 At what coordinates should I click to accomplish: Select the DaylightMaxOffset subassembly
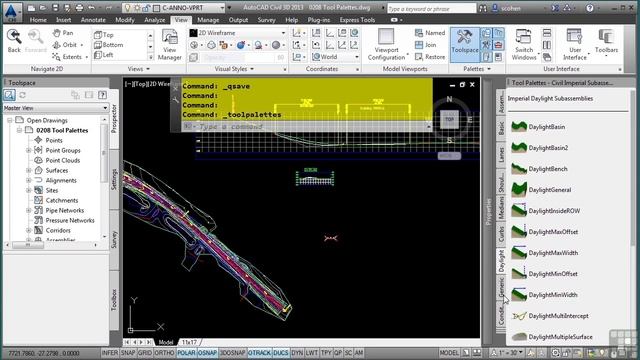544,232
